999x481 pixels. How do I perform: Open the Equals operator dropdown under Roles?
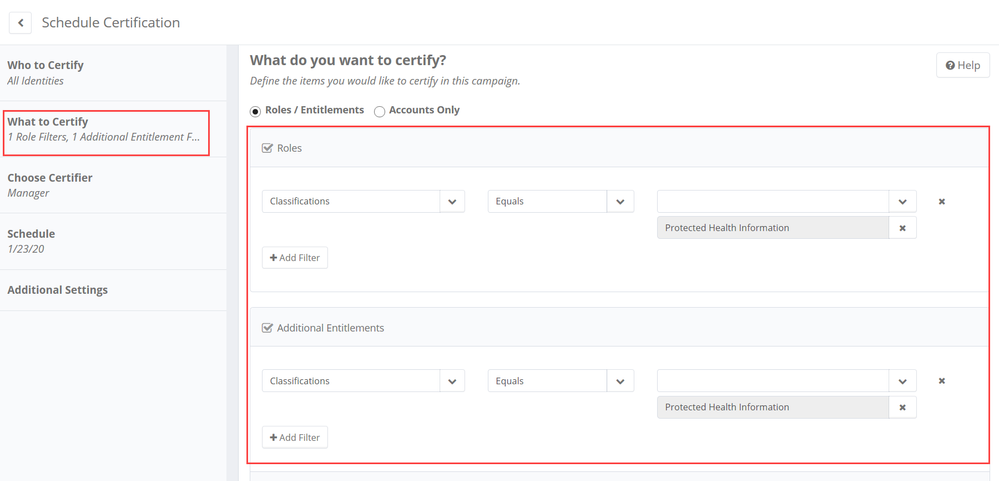(x=620, y=202)
